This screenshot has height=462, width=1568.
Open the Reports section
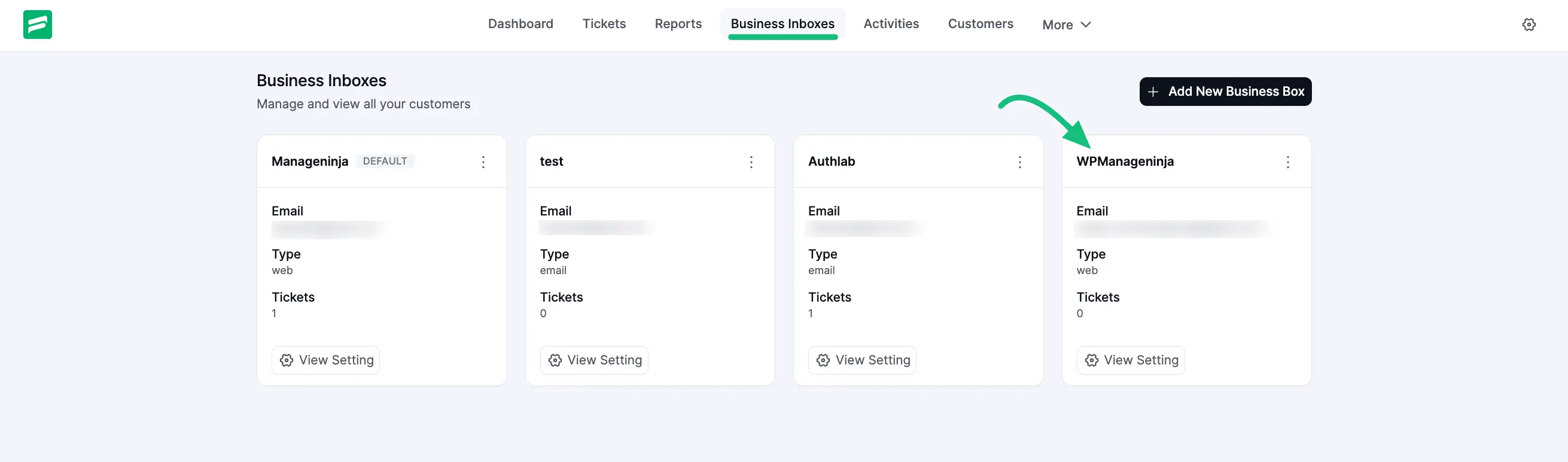pos(678,24)
